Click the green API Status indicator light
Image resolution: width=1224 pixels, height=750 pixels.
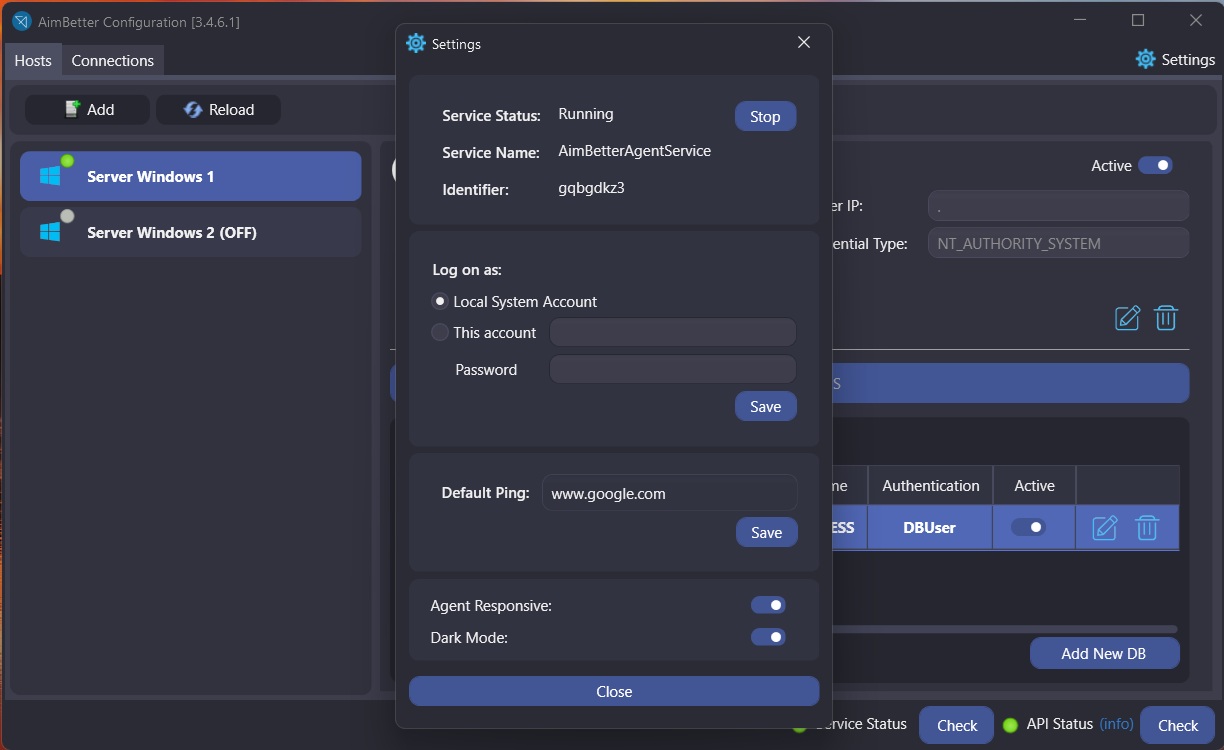pyautogui.click(x=1010, y=725)
